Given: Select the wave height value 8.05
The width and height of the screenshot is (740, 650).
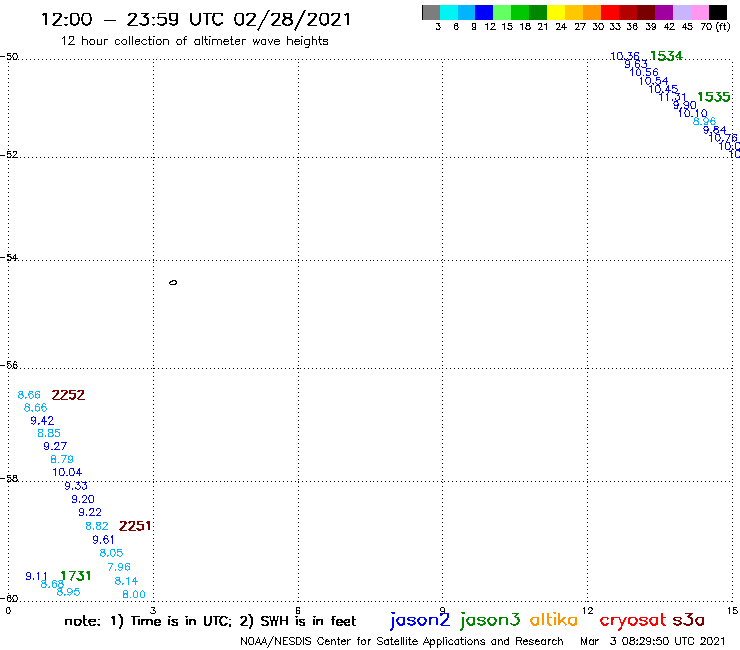Looking at the screenshot, I should pyautogui.click(x=111, y=553).
